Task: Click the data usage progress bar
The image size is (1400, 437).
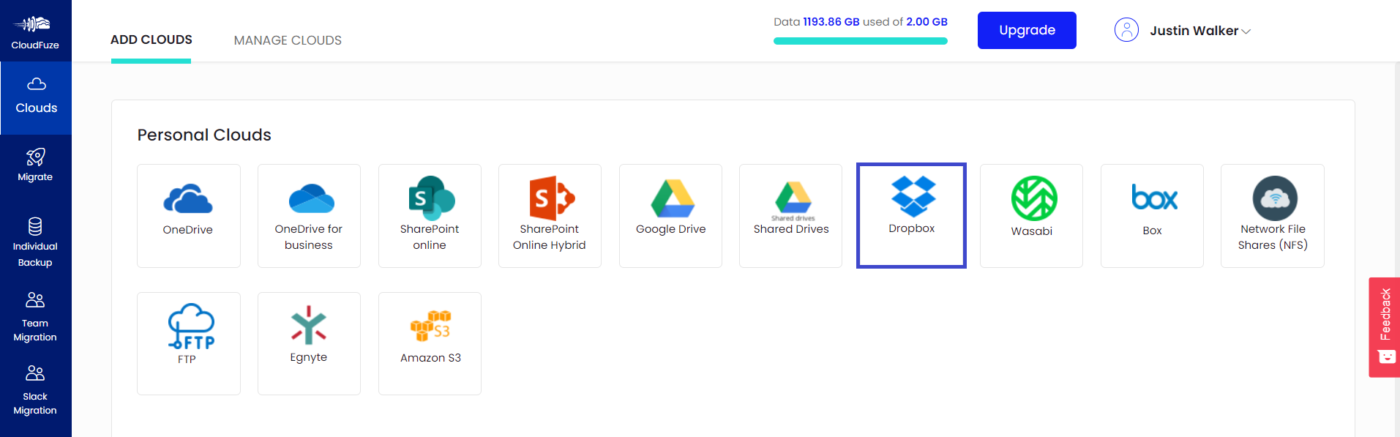Action: click(860, 41)
